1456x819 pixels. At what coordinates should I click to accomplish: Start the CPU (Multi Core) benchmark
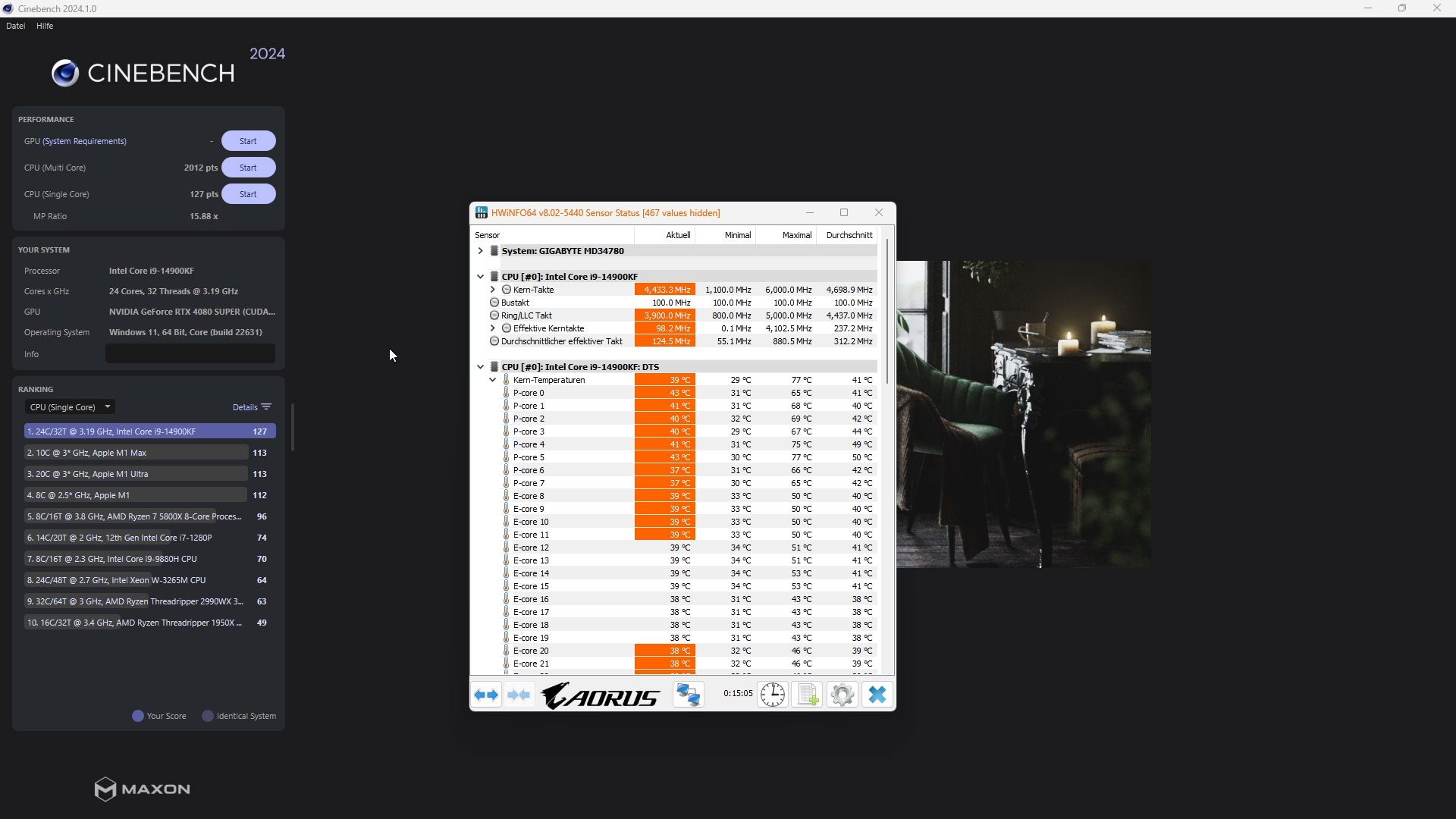(248, 168)
